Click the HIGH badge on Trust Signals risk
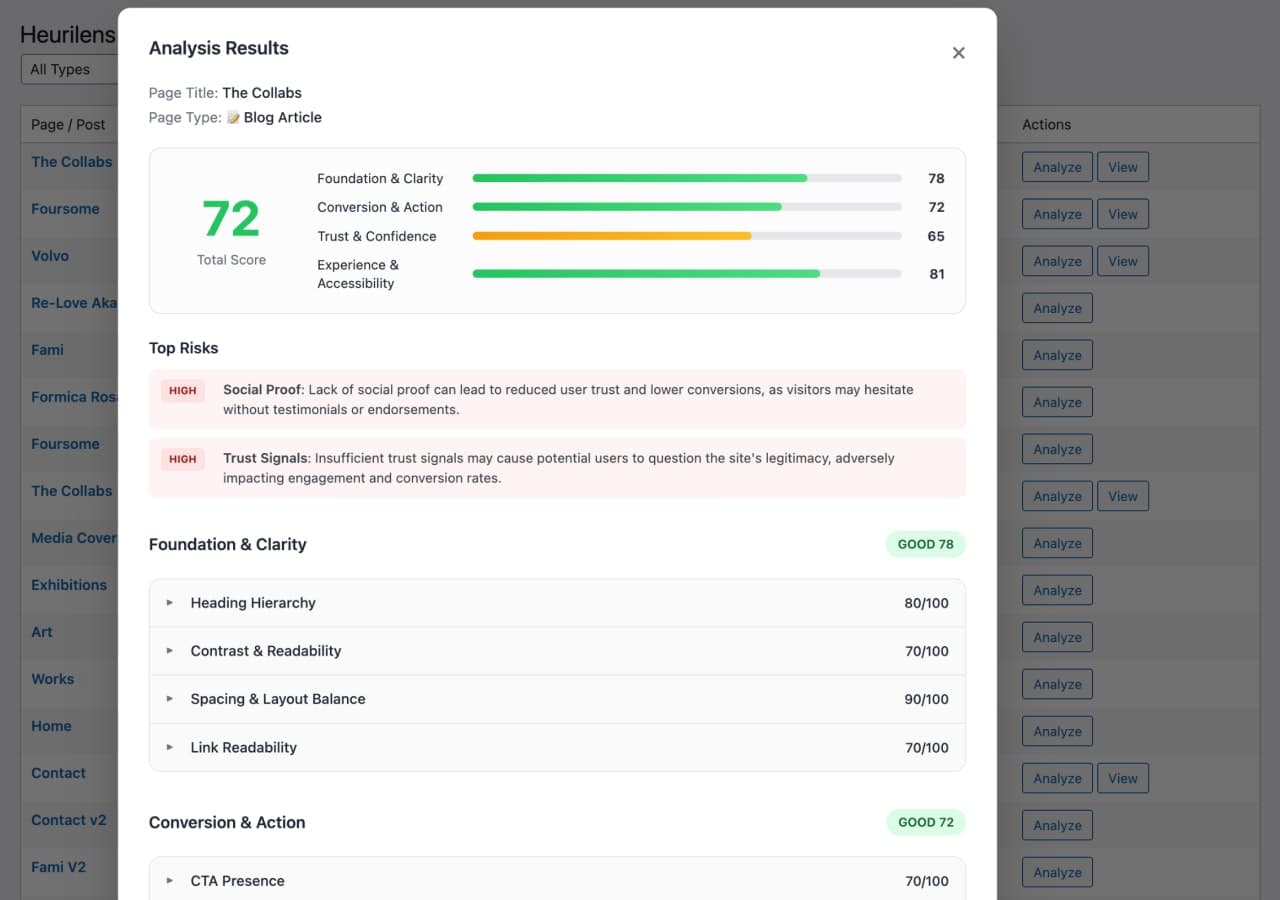This screenshot has width=1280, height=900. point(181,459)
